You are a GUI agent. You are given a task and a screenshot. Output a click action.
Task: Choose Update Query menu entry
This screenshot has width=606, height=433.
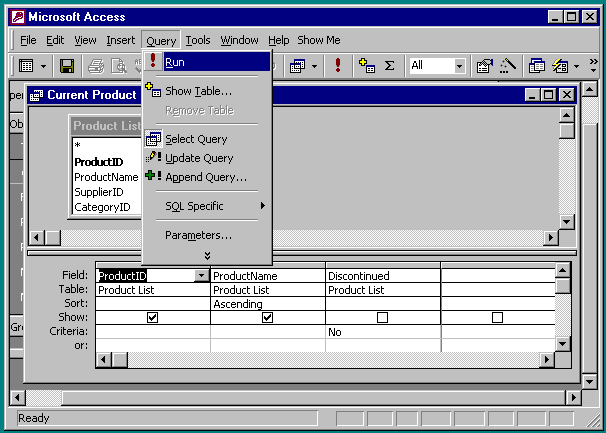click(207, 158)
